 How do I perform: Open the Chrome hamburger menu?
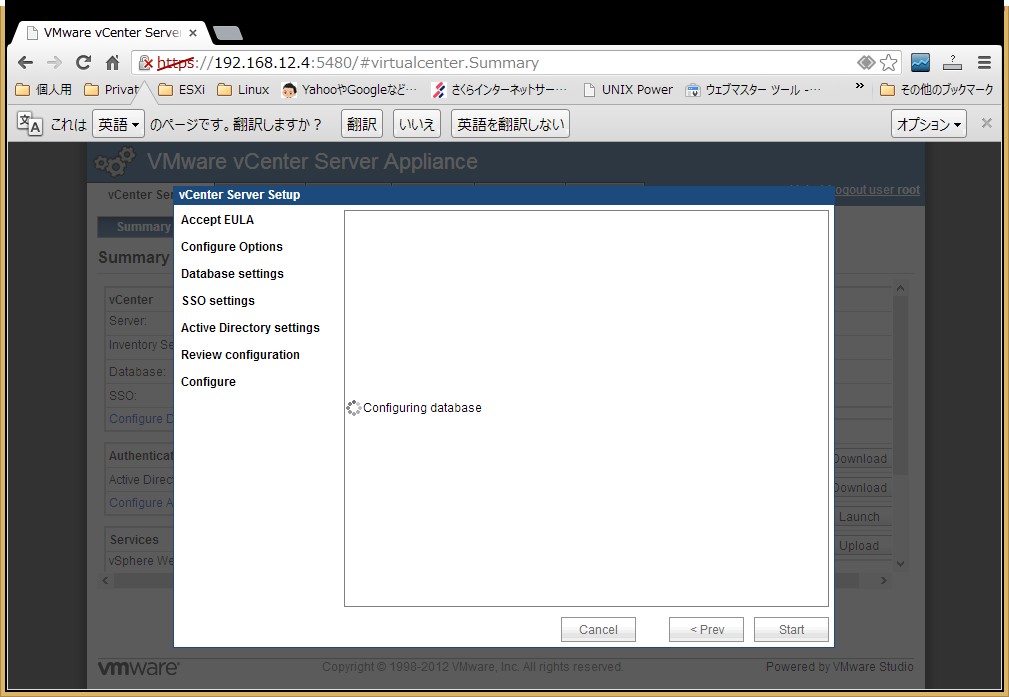984,62
